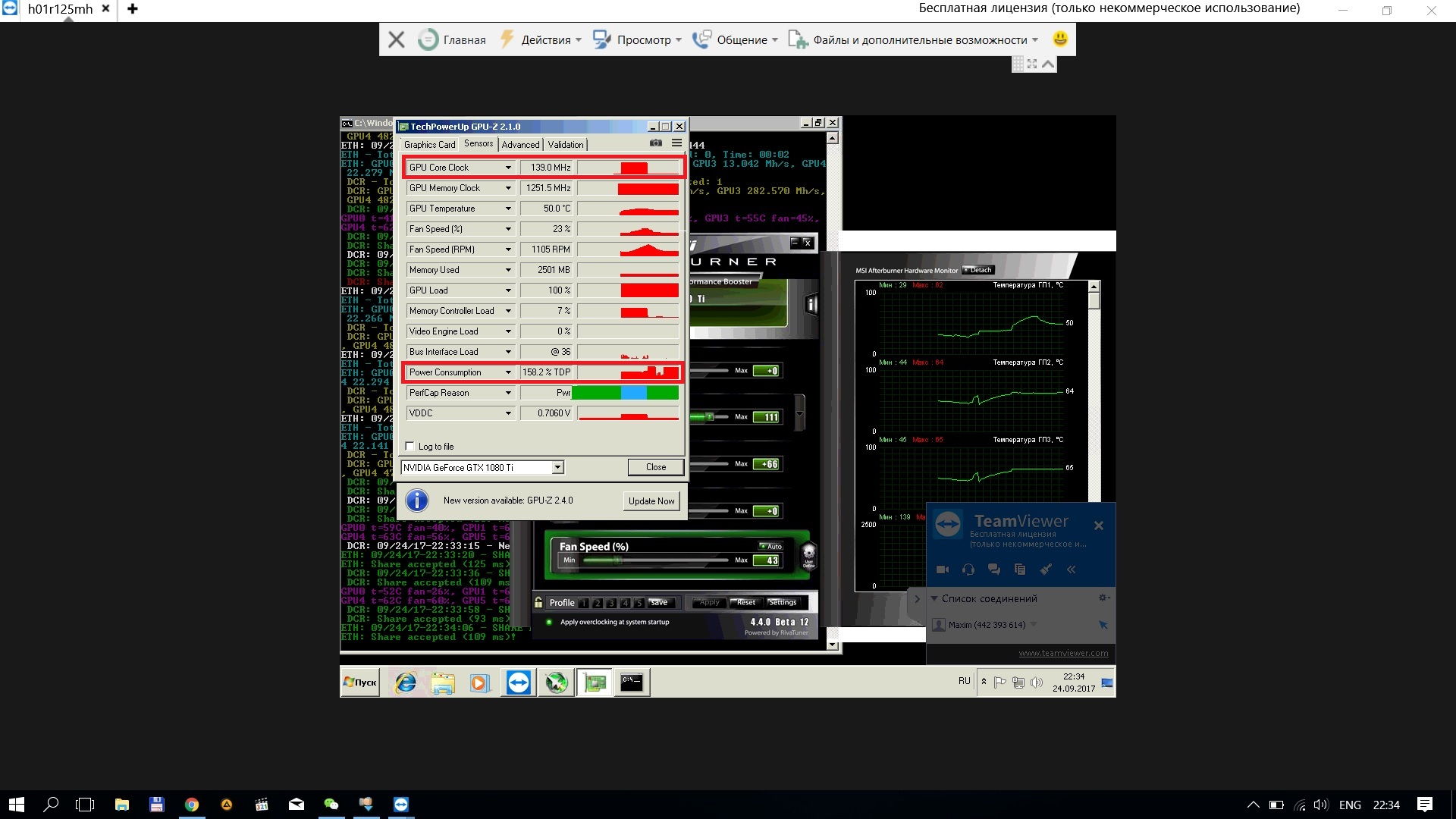This screenshot has height=819, width=1456.
Task: Click the Afterburner Reset button
Action: tap(745, 603)
